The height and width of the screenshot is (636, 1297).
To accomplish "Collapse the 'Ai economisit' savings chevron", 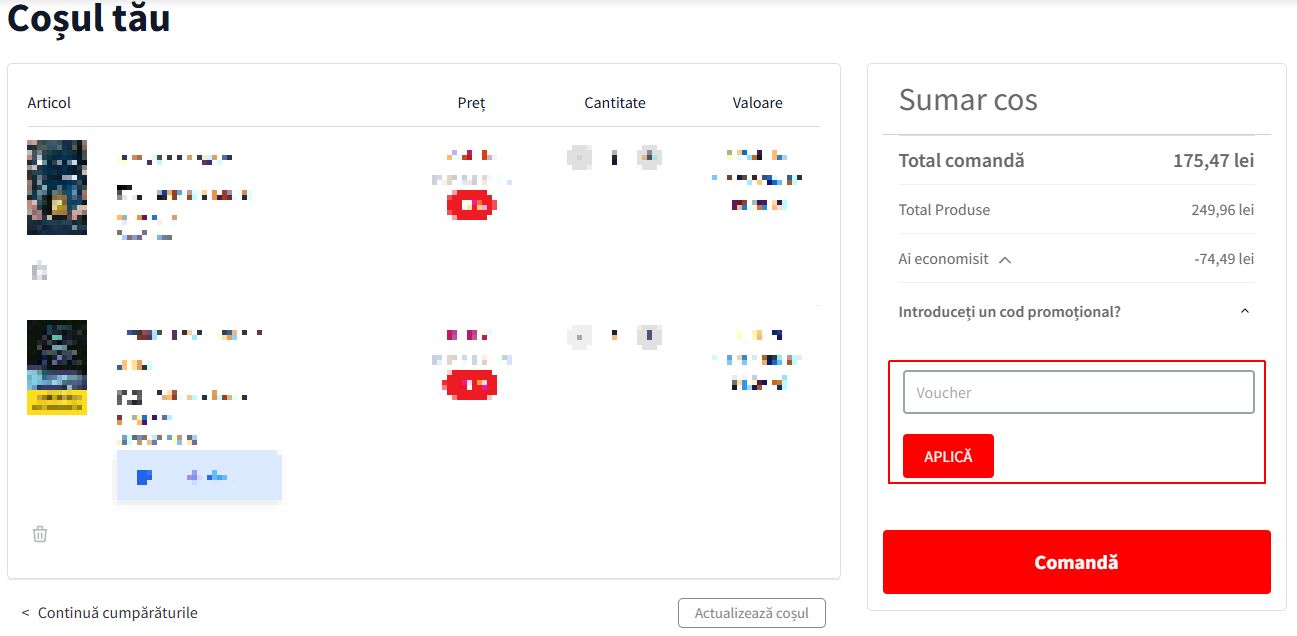I will click(1005, 260).
